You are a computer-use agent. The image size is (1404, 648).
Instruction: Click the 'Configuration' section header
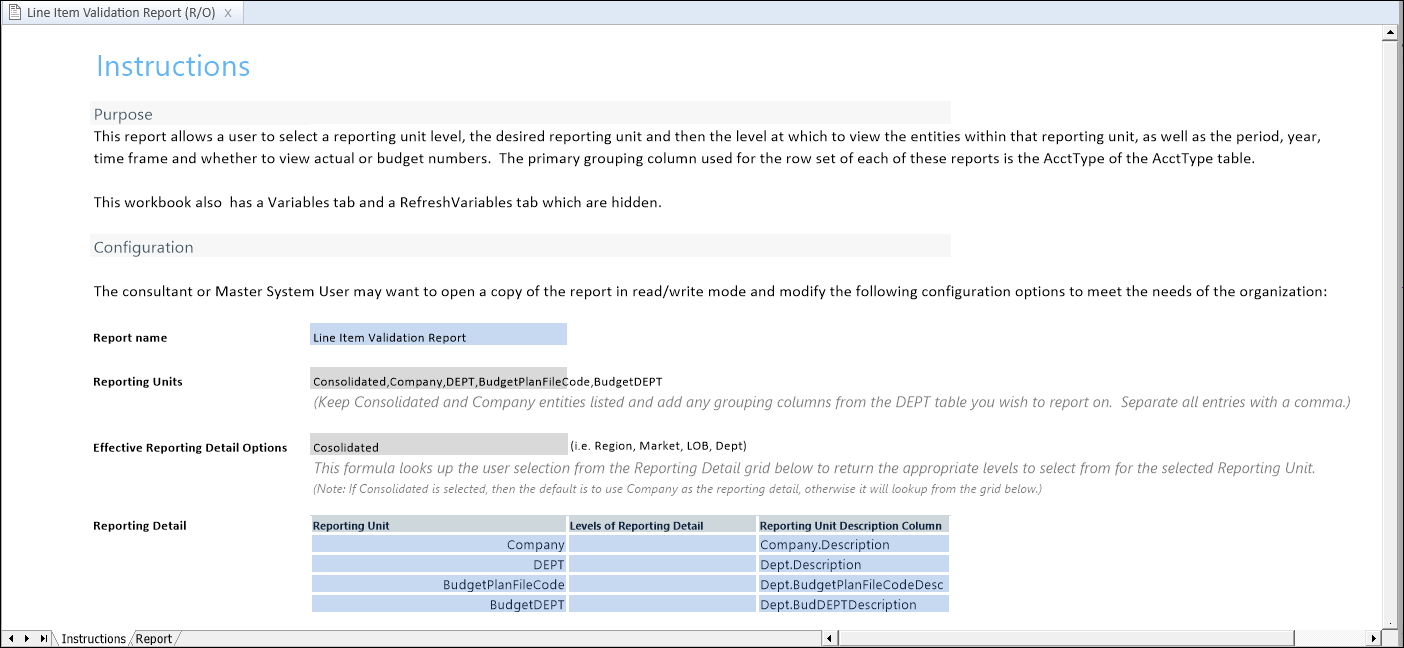coord(144,247)
